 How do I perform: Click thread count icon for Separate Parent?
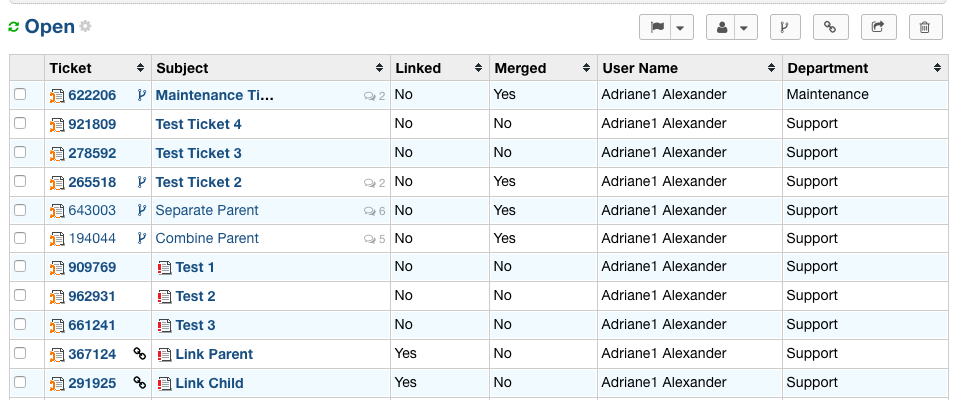click(x=369, y=211)
